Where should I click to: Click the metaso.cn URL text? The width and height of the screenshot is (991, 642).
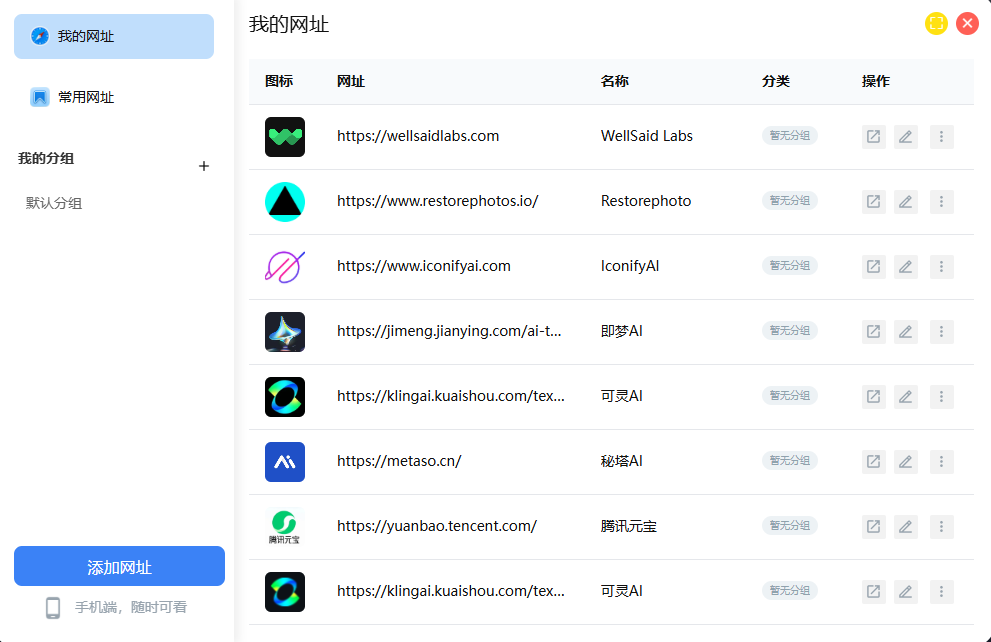pos(399,461)
